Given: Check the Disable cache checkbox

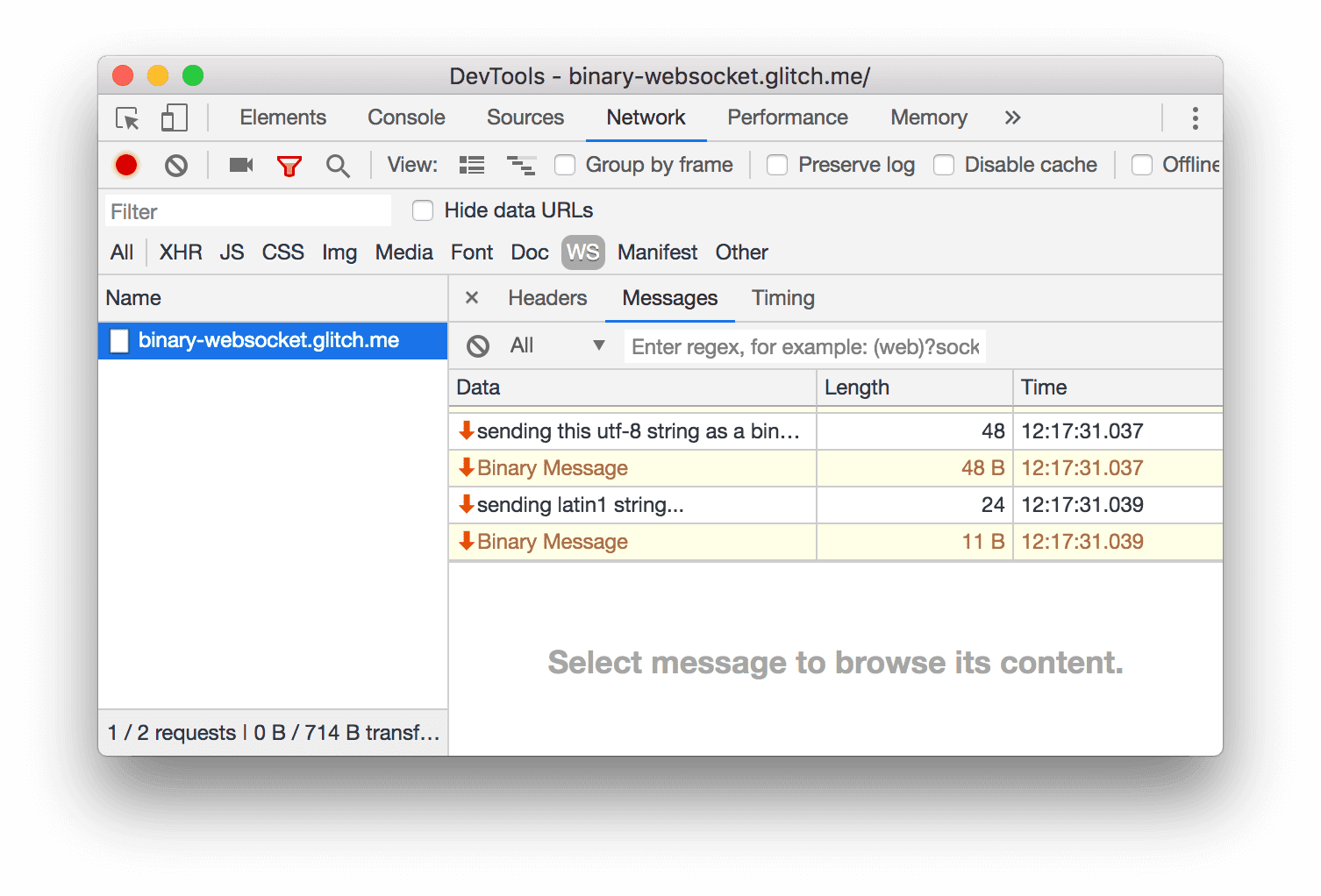Looking at the screenshot, I should (944, 165).
